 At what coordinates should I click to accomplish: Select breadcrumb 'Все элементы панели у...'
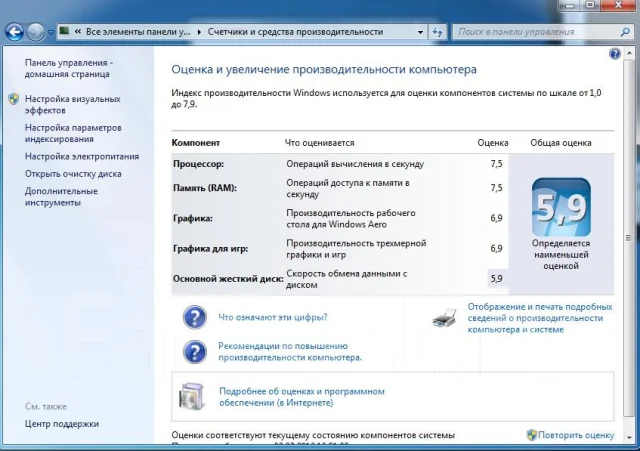pos(138,32)
